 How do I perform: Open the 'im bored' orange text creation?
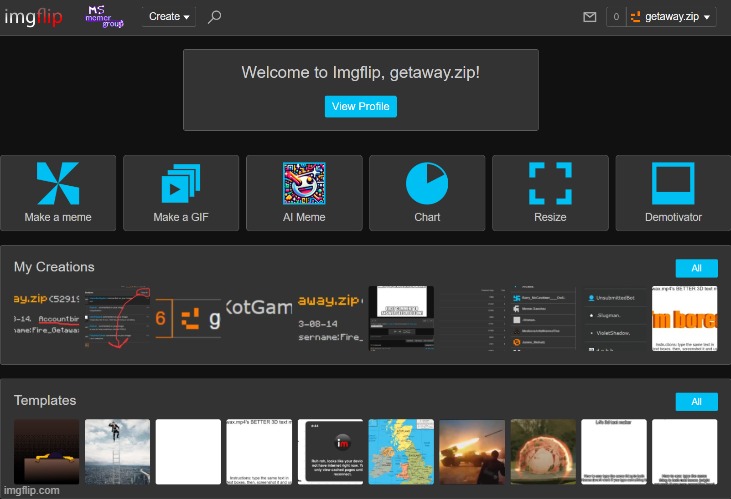pos(684,319)
